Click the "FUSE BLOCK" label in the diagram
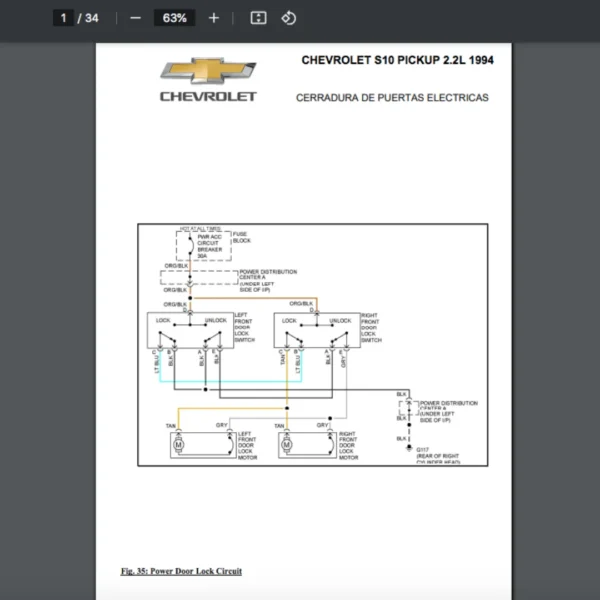 242,237
